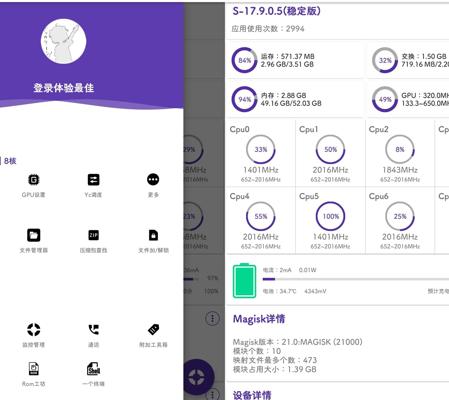The image size is (449, 400).
Task: Open the Yc调度 scheduler icon
Action: click(x=93, y=180)
